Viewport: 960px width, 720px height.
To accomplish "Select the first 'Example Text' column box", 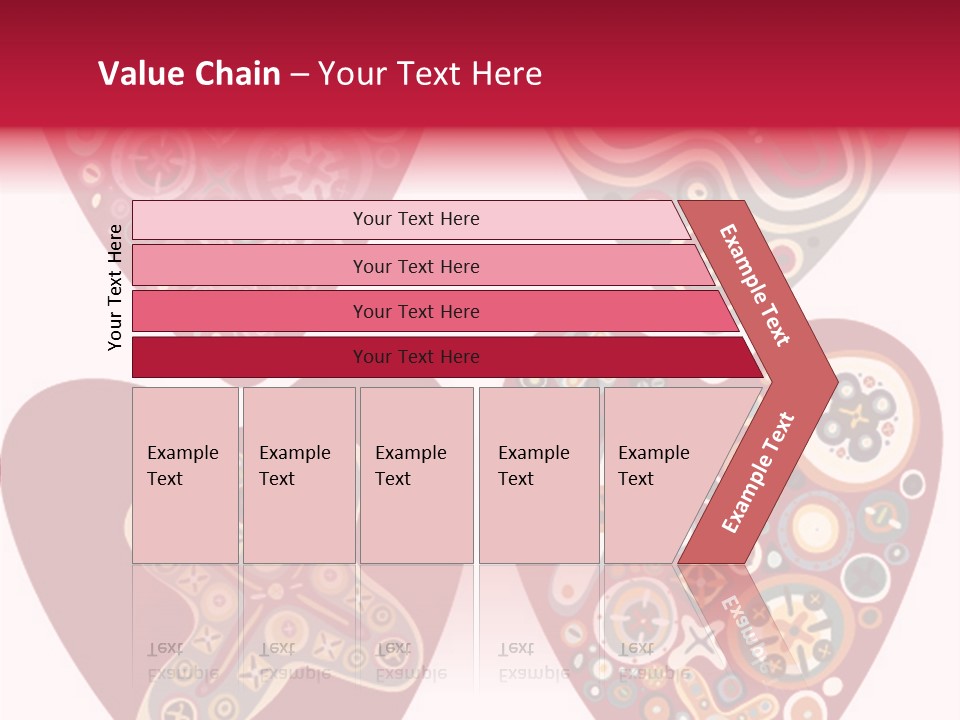I will pos(186,475).
